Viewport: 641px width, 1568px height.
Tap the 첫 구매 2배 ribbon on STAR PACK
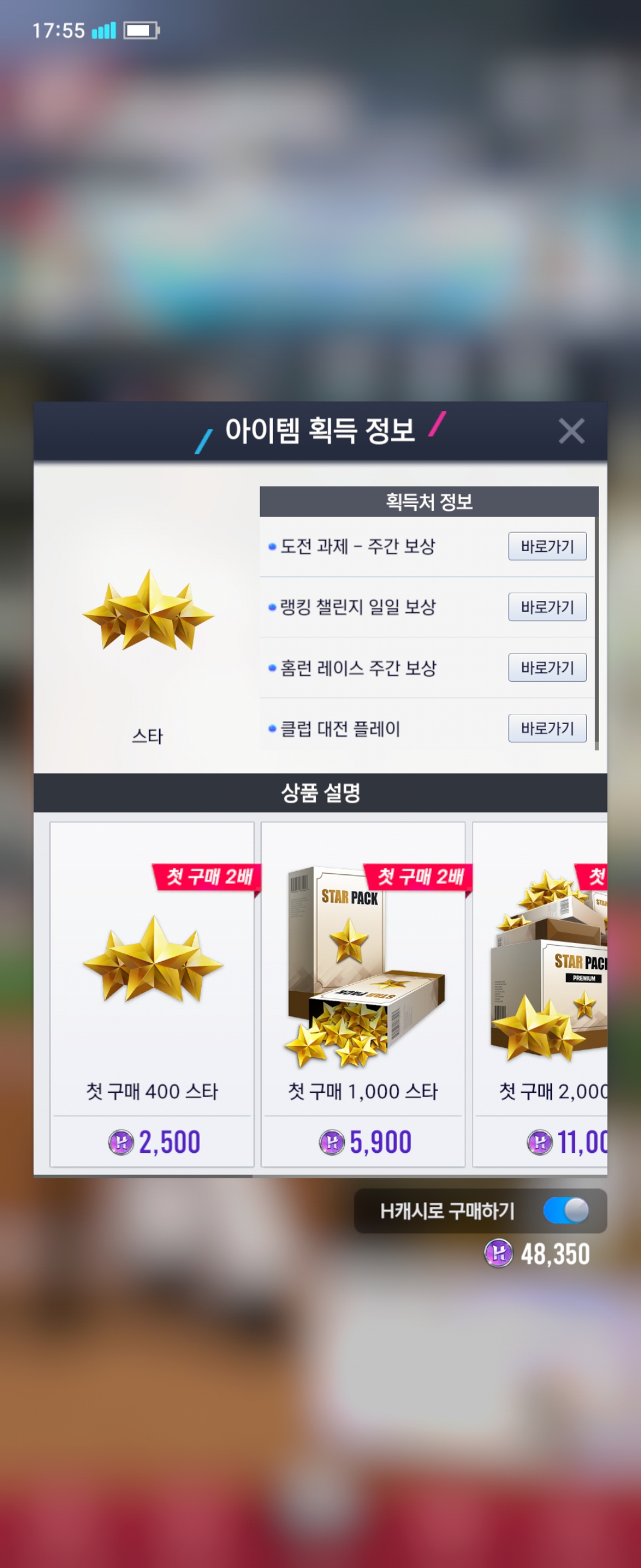click(x=418, y=877)
